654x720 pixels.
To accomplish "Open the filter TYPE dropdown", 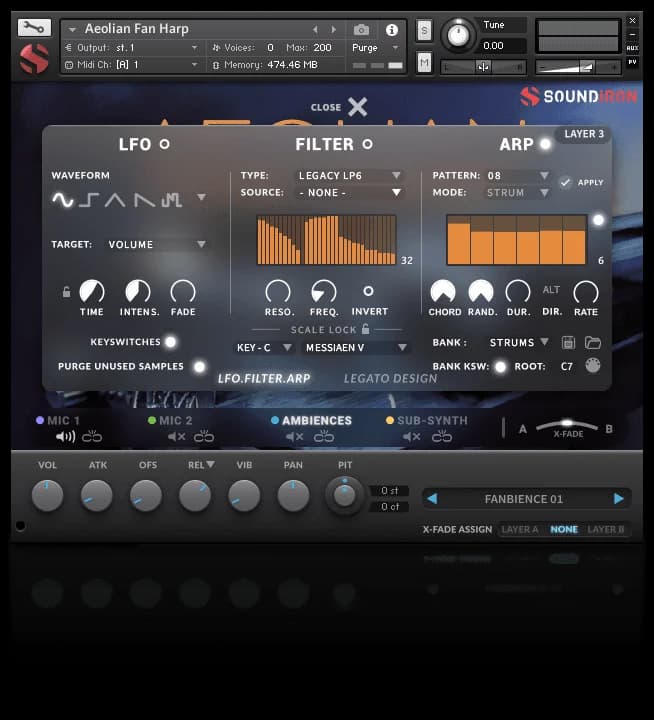I will click(x=350, y=176).
